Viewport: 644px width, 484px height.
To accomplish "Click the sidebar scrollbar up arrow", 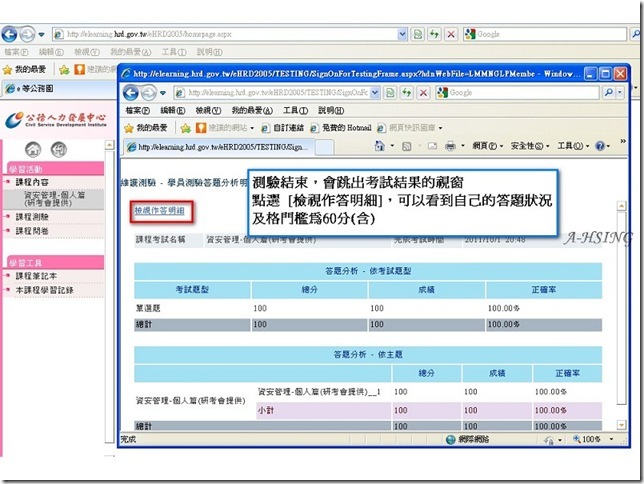I will (x=109, y=145).
